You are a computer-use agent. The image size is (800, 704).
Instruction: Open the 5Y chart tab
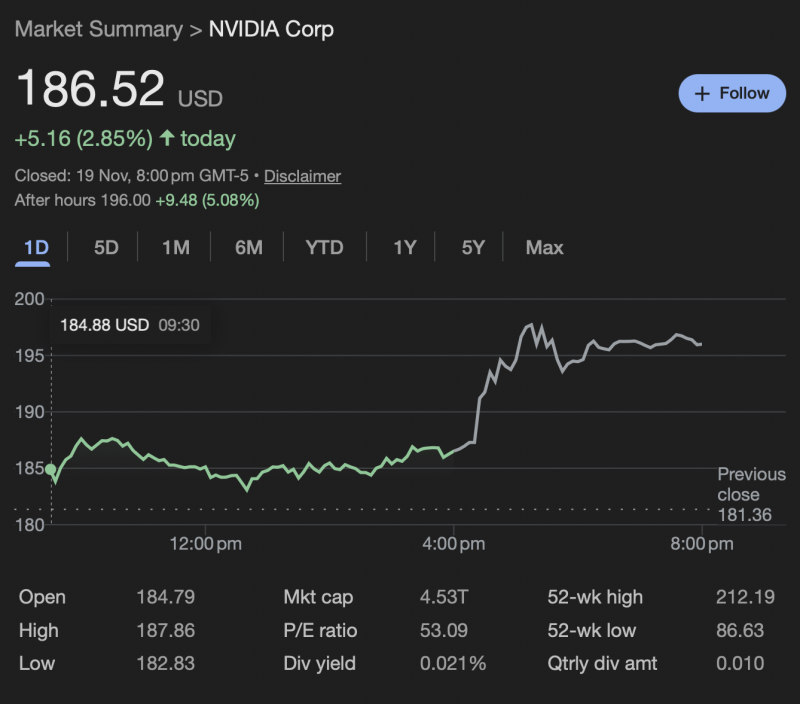point(473,247)
